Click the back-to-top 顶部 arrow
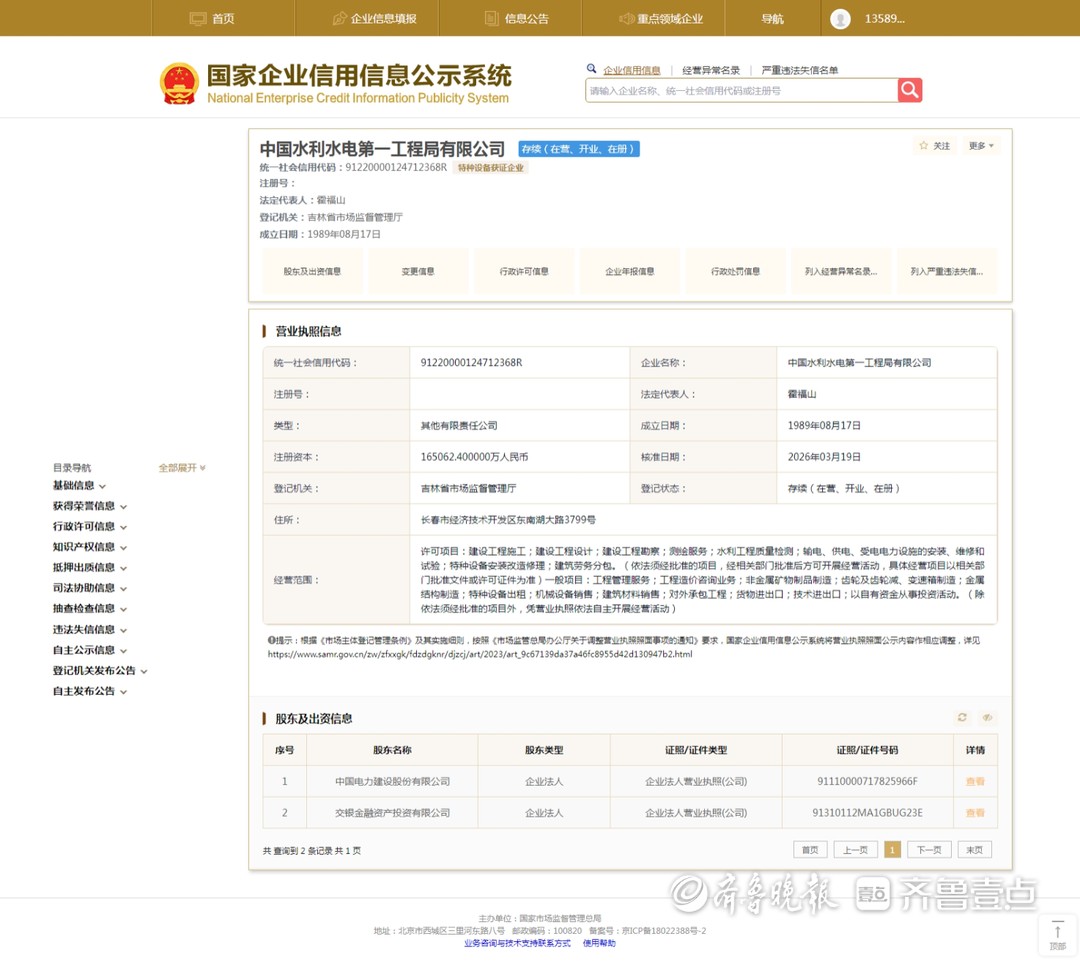 1057,936
